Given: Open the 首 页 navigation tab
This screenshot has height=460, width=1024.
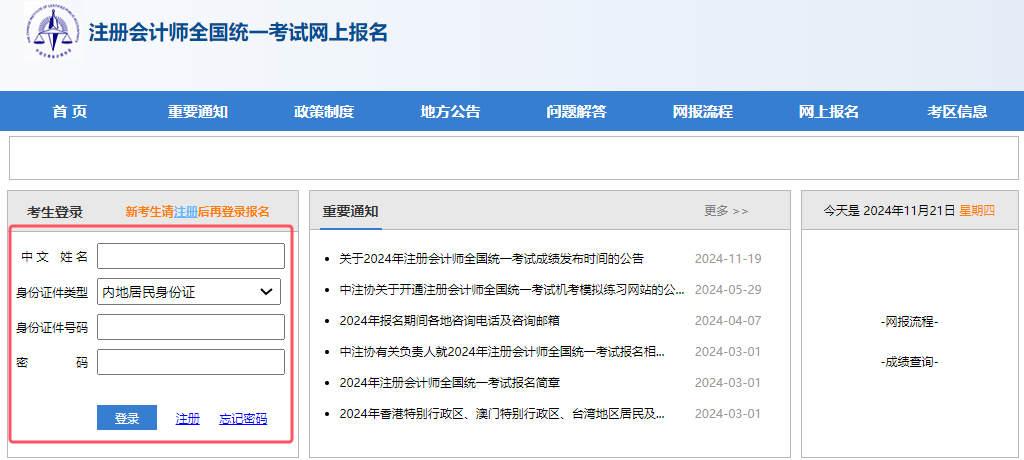Looking at the screenshot, I should tap(70, 111).
